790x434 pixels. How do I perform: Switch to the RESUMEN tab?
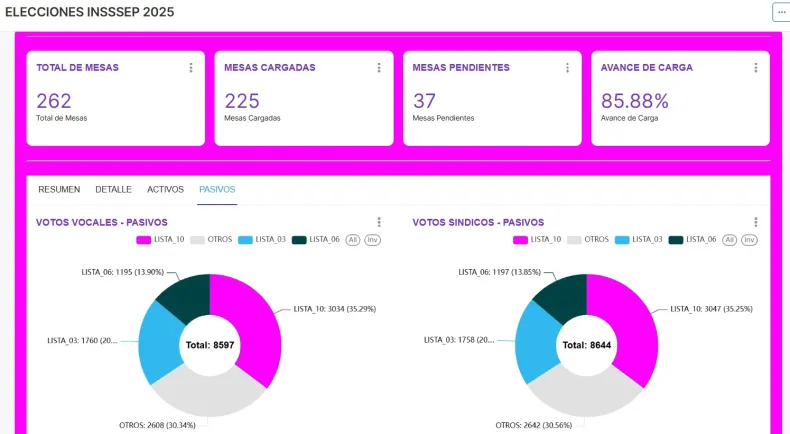(59, 189)
